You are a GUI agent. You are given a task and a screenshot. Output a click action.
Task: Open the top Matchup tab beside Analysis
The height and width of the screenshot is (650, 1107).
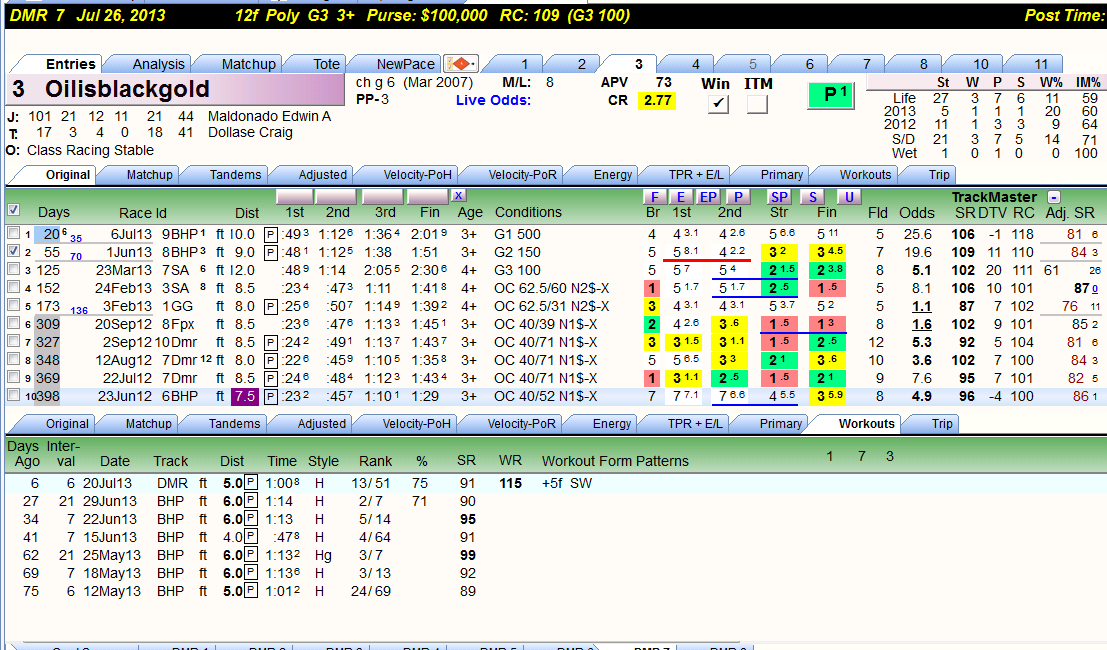(249, 64)
